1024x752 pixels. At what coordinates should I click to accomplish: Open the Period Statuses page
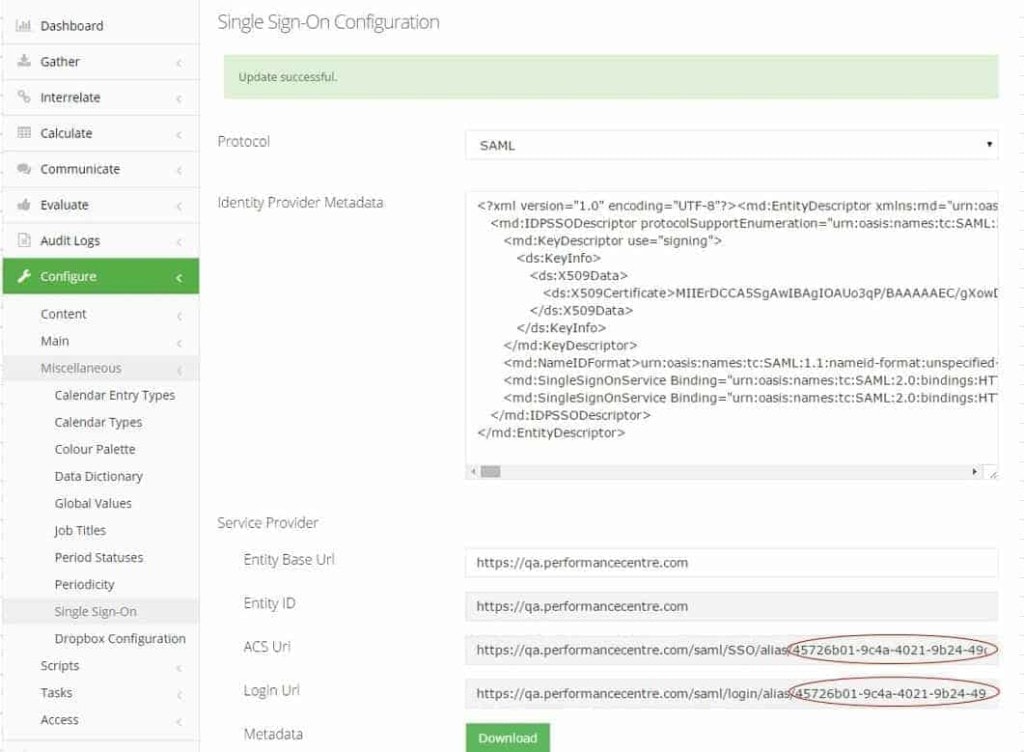[99, 557]
